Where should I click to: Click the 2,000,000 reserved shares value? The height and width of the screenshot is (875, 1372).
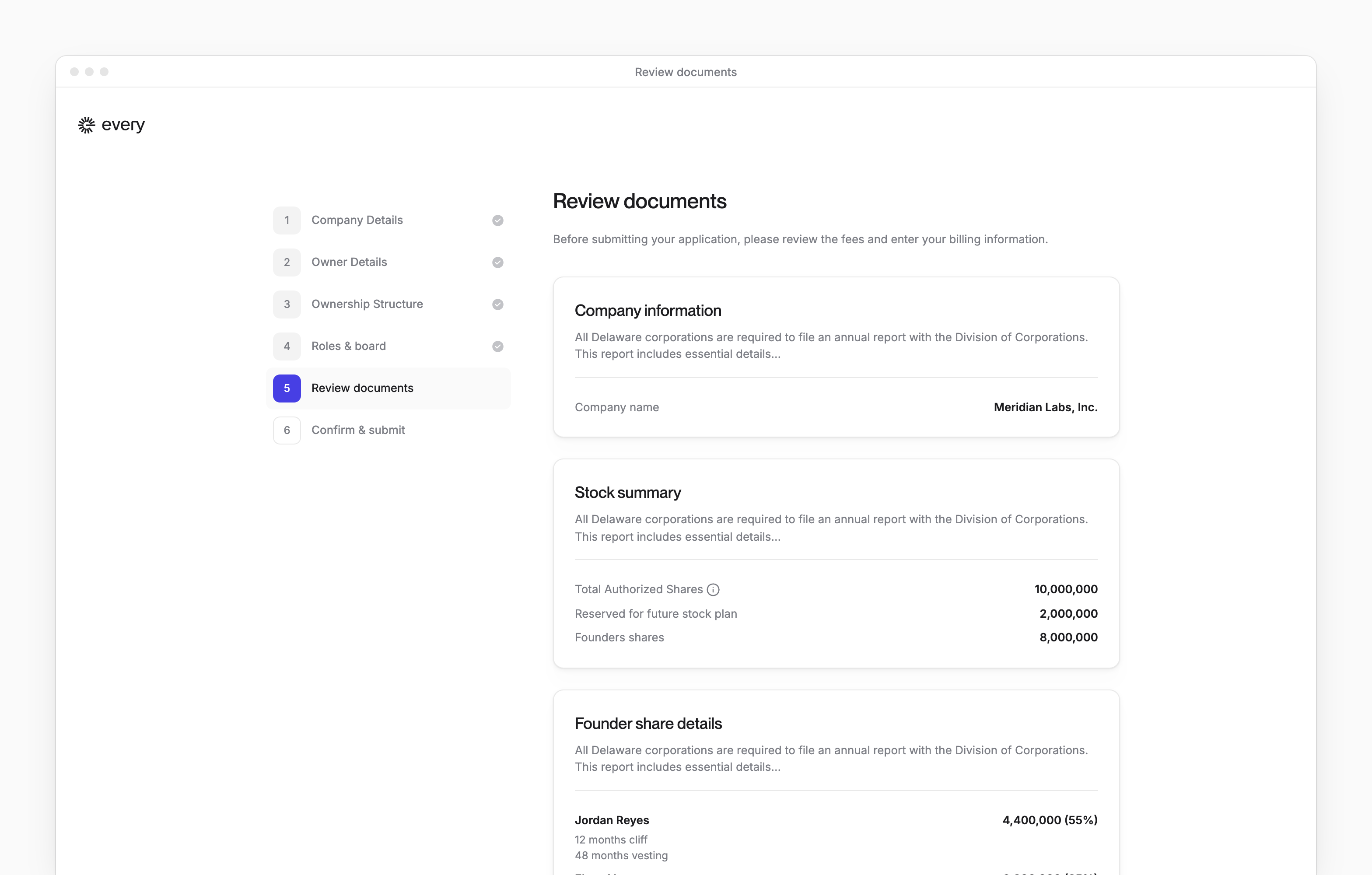click(x=1068, y=614)
